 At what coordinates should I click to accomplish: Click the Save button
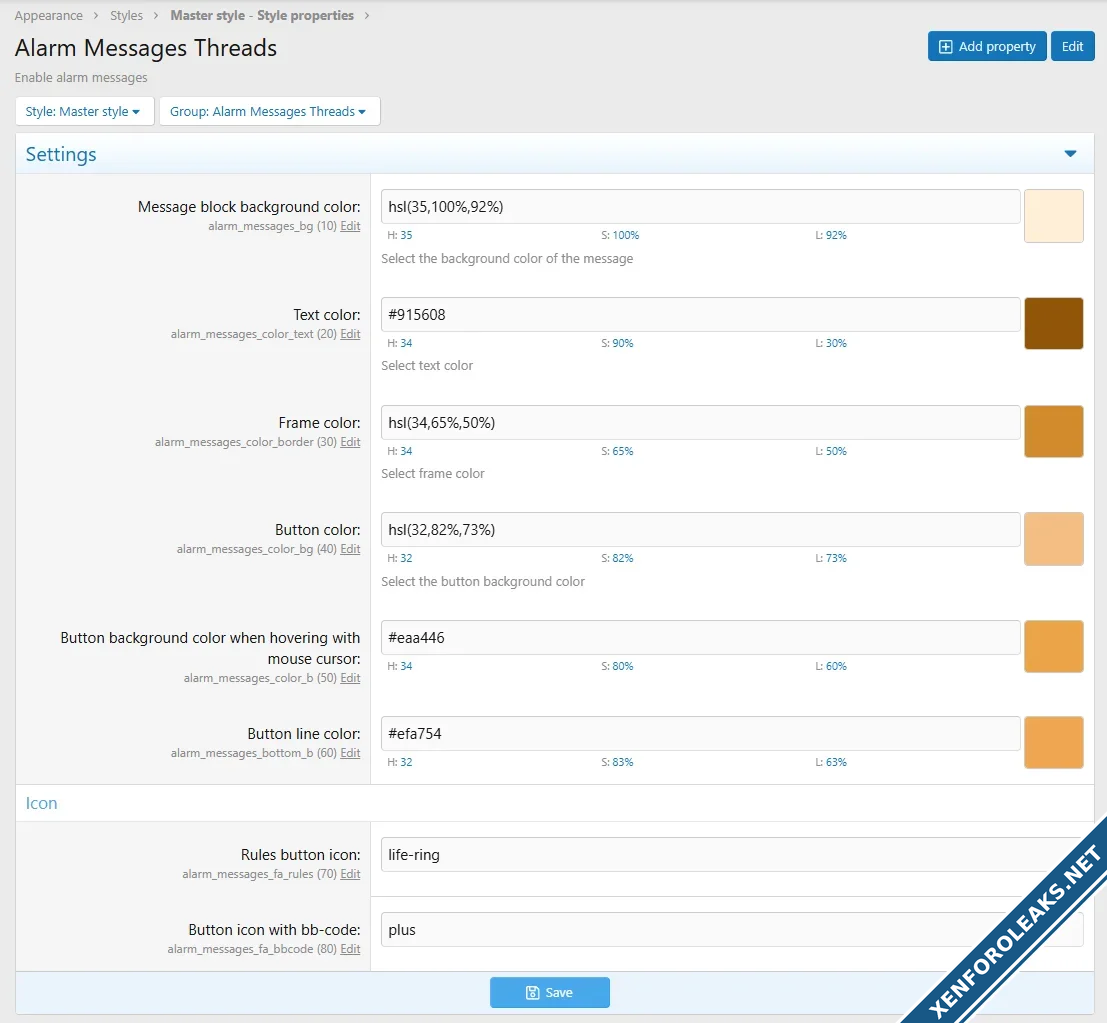pyautogui.click(x=549, y=992)
